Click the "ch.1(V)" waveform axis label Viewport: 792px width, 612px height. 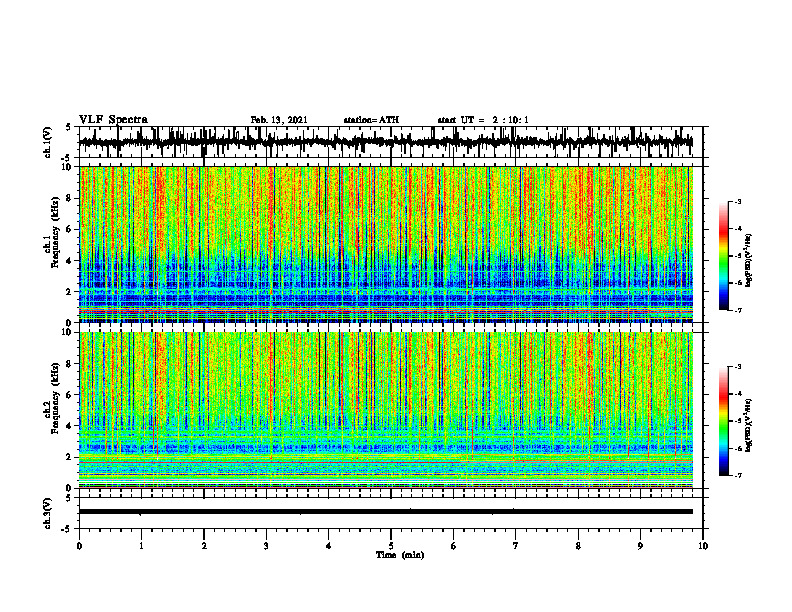pos(48,142)
